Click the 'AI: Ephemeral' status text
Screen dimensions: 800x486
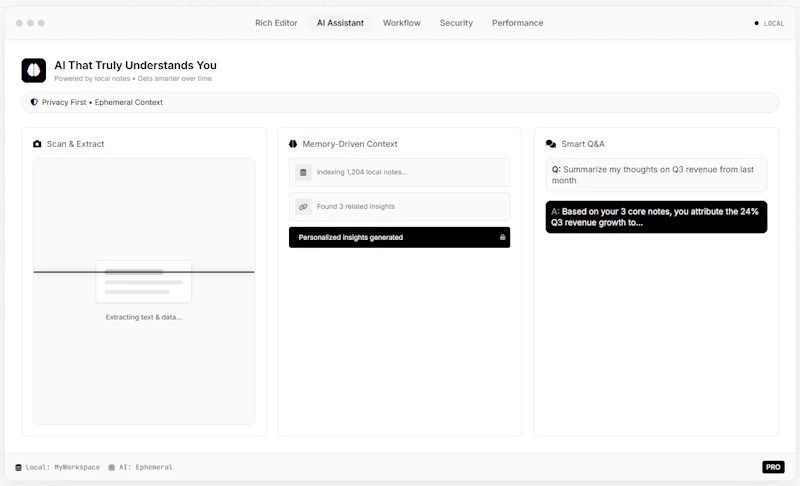click(x=146, y=467)
